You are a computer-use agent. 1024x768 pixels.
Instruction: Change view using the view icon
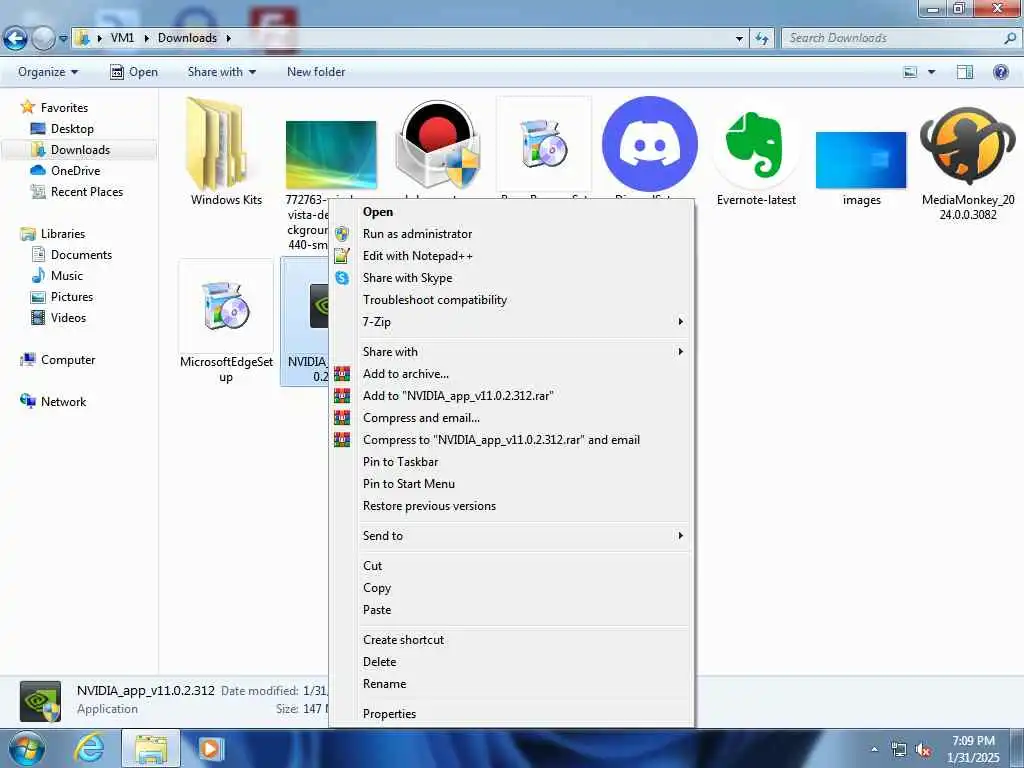[x=910, y=72]
